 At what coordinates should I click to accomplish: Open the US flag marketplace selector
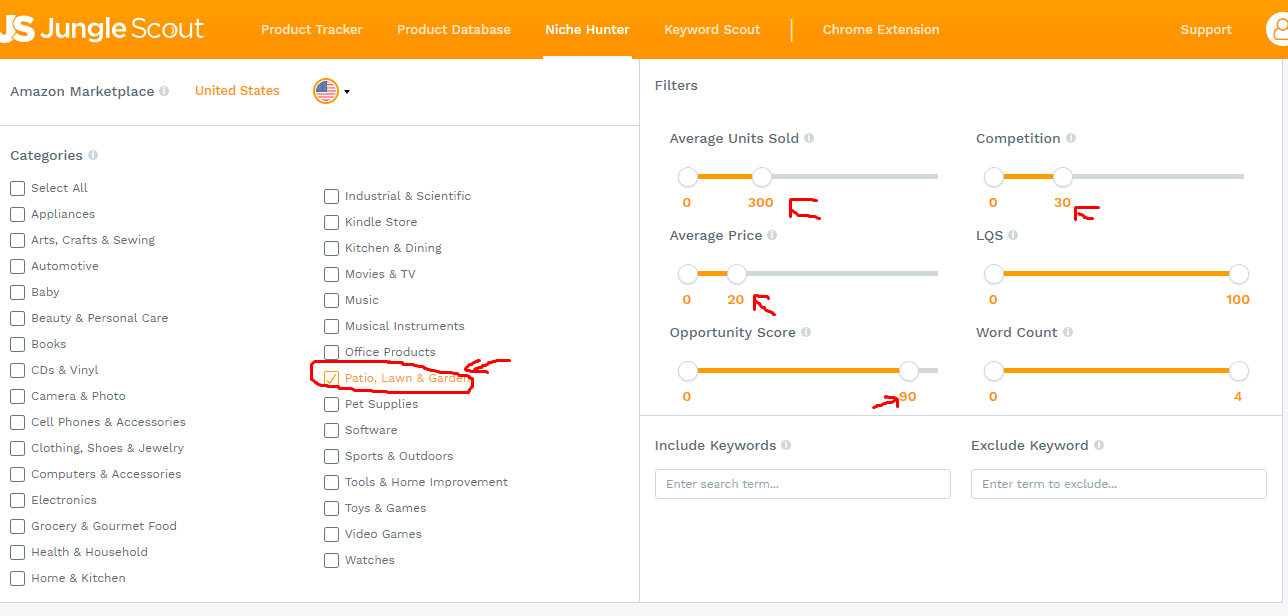point(326,91)
